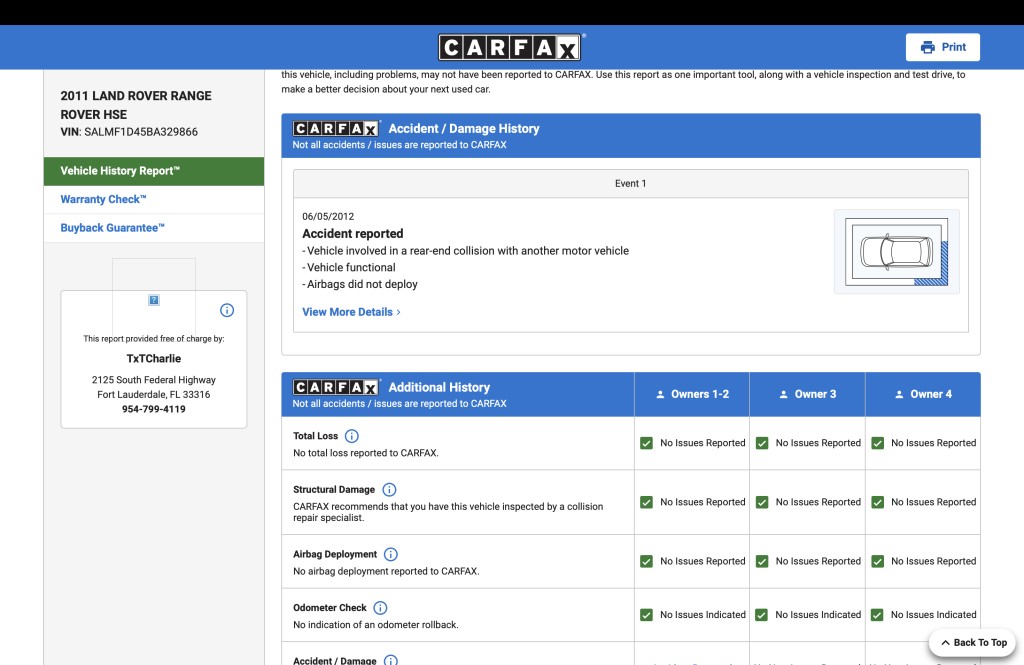Viewport: 1024px width, 665px height.
Task: Click the rear-end collision car diagram
Action: (x=897, y=251)
